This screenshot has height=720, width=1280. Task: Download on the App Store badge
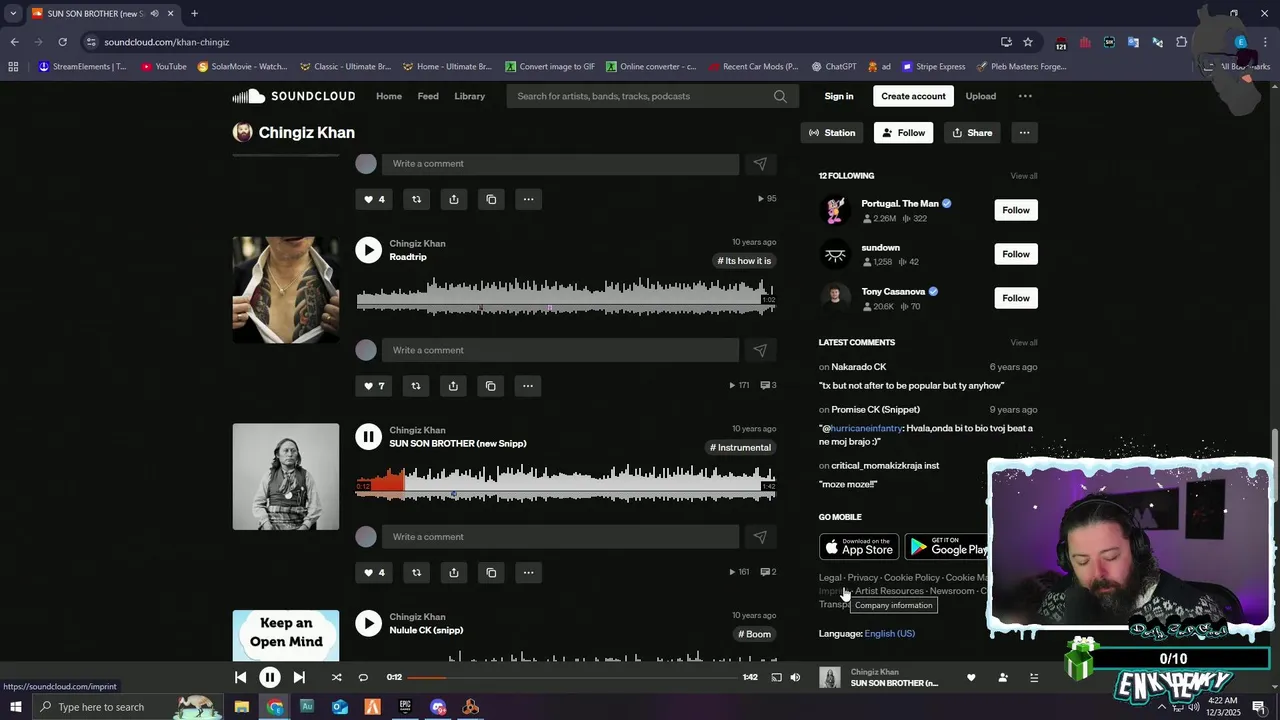click(859, 547)
